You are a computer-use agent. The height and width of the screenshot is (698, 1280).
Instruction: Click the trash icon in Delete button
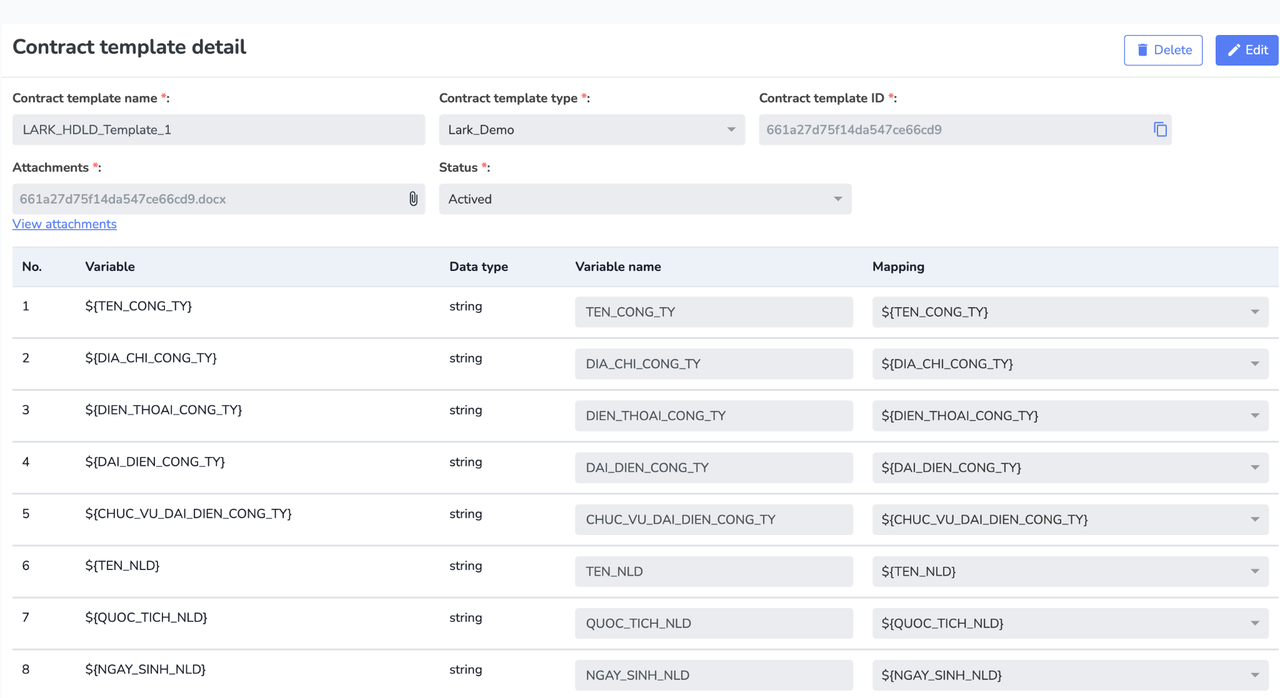[1143, 50]
